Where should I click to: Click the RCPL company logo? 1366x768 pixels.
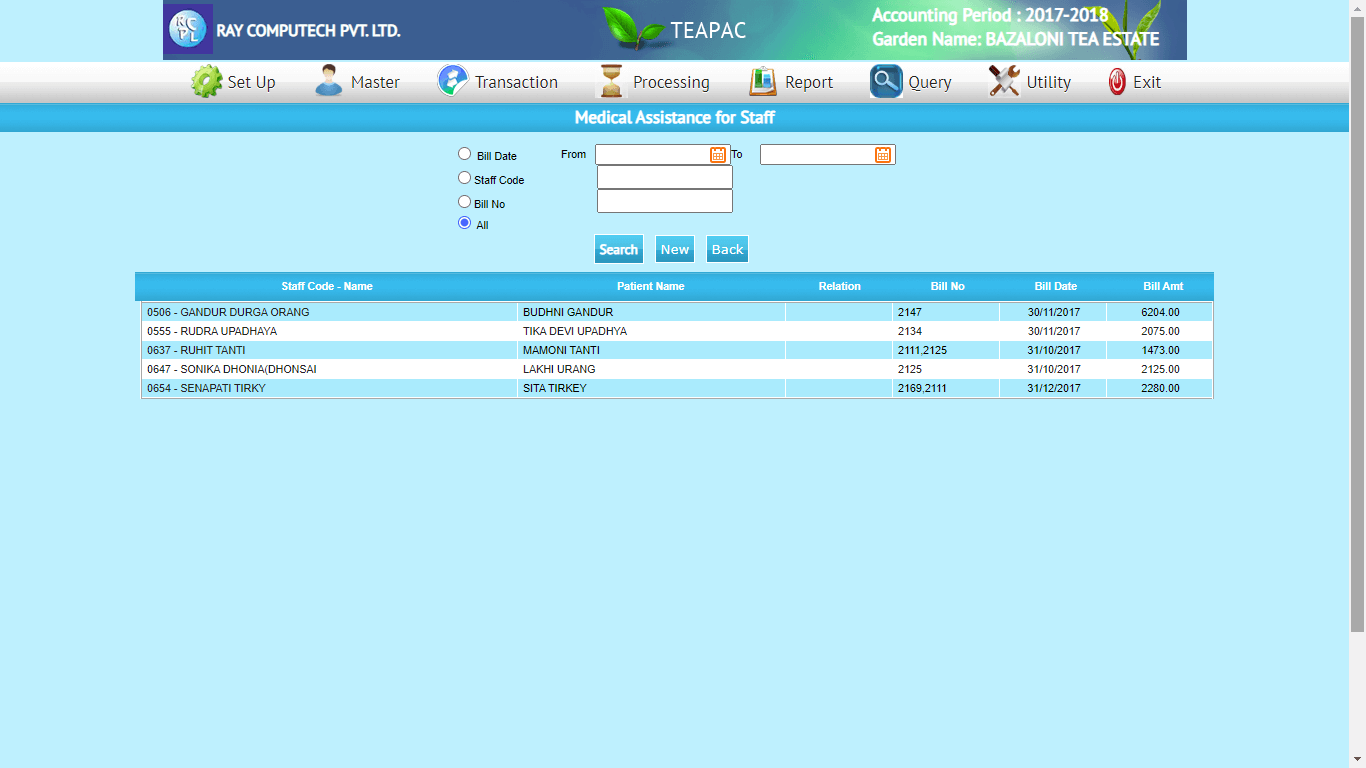[190, 28]
